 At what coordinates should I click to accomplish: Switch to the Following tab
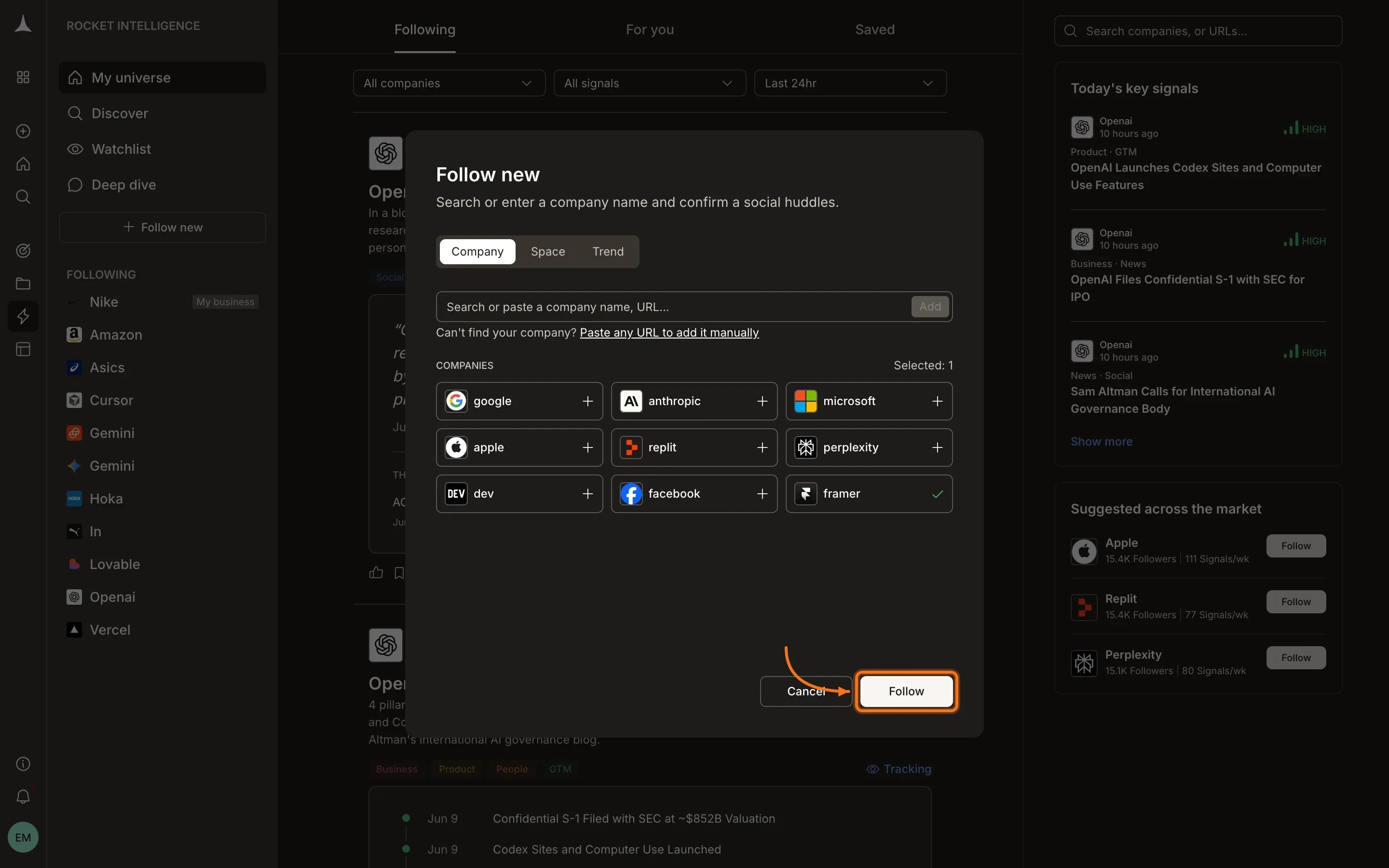[425, 30]
